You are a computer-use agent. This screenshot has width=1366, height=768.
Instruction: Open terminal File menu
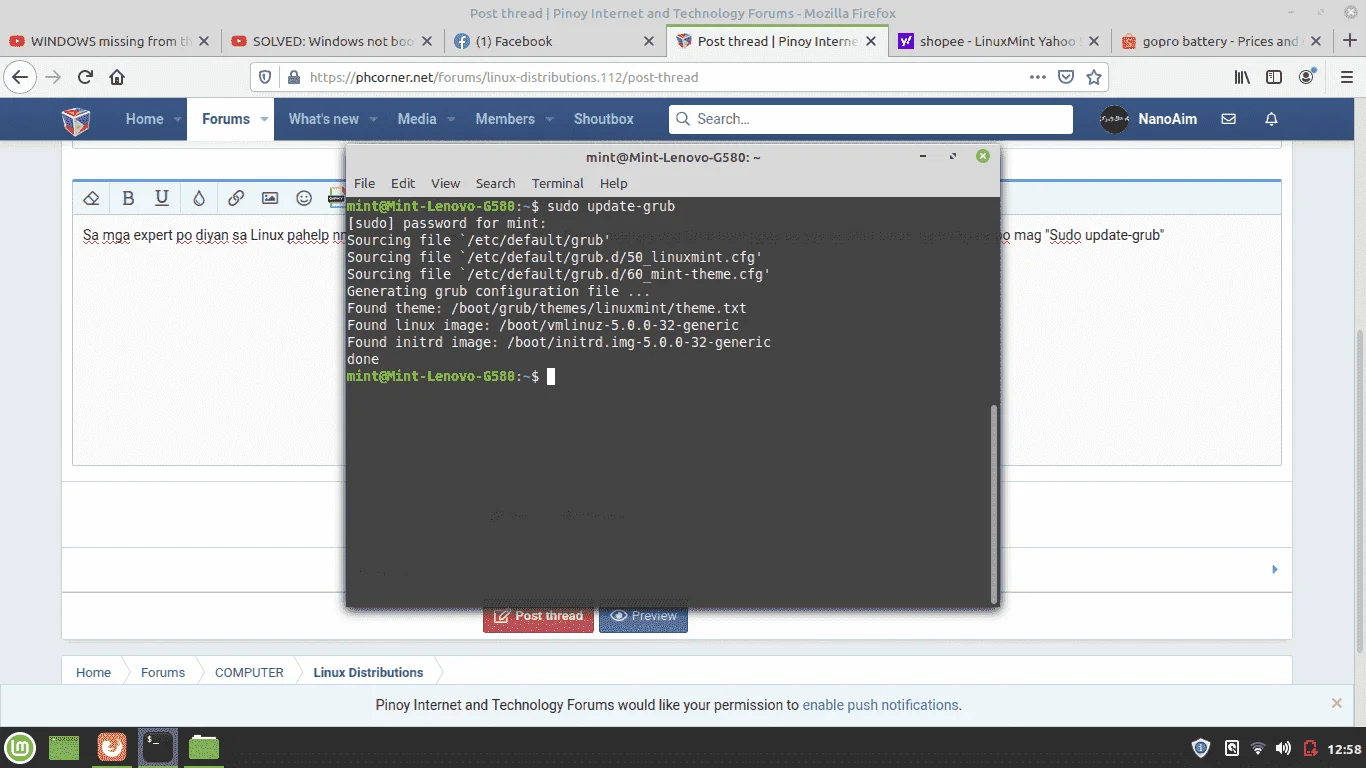click(x=364, y=183)
